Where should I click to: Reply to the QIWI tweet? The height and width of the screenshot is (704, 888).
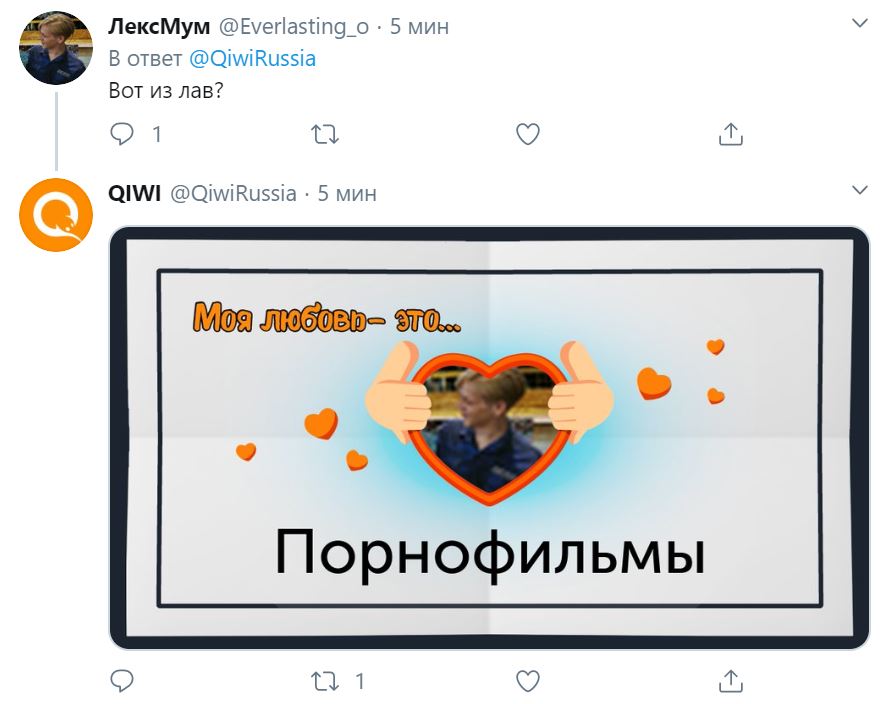122,681
